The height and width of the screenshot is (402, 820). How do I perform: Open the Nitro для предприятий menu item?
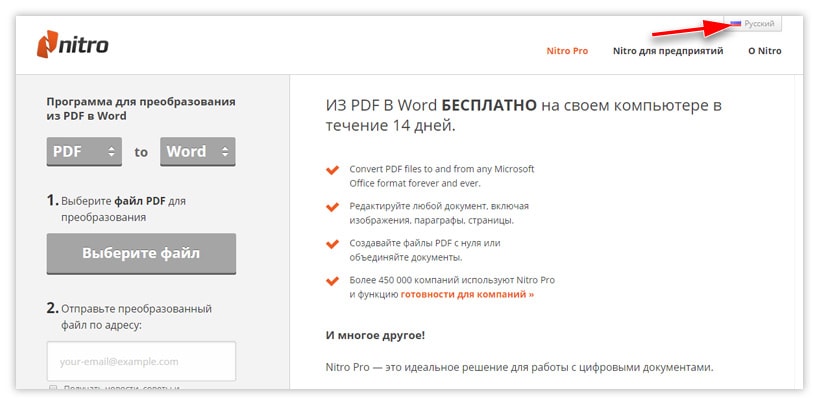668,51
